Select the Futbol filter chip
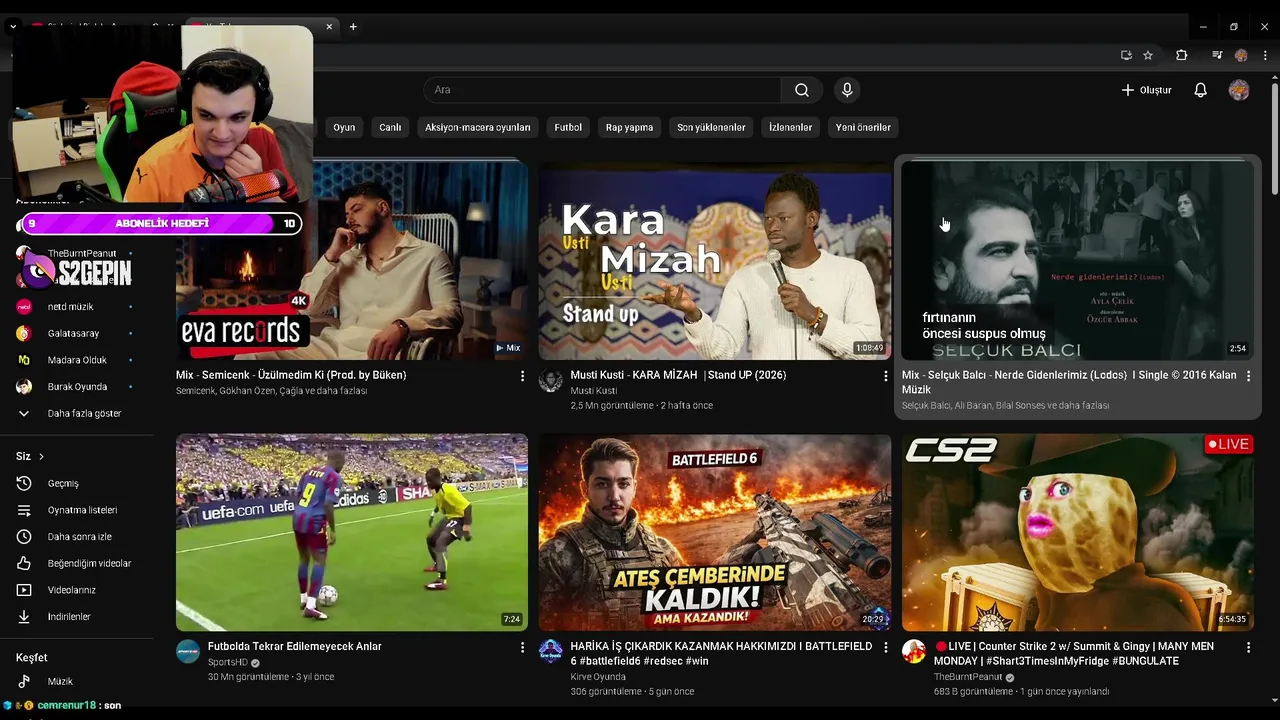Screen dimensions: 1280x720 [x=568, y=127]
